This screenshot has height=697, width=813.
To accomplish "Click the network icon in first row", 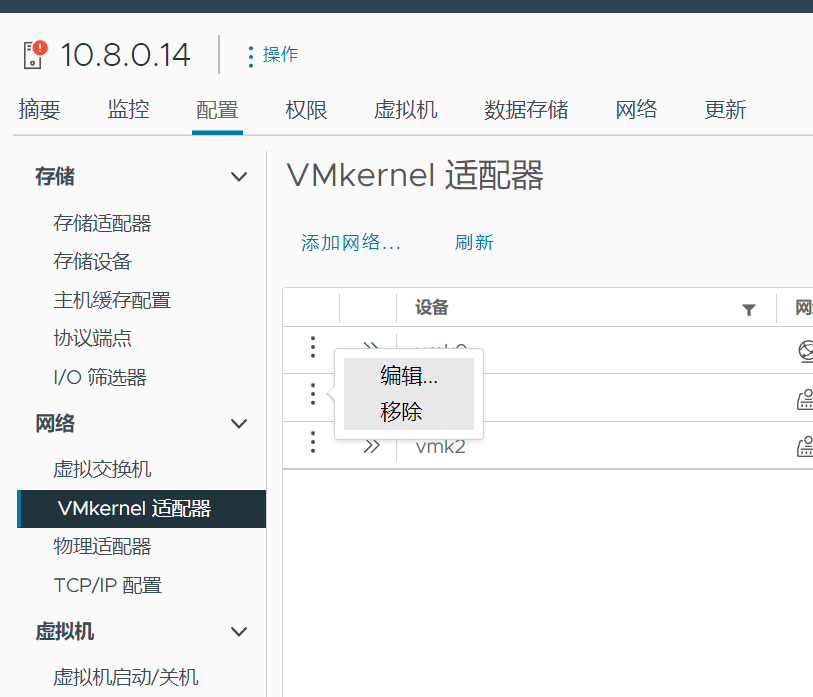I will [x=805, y=350].
